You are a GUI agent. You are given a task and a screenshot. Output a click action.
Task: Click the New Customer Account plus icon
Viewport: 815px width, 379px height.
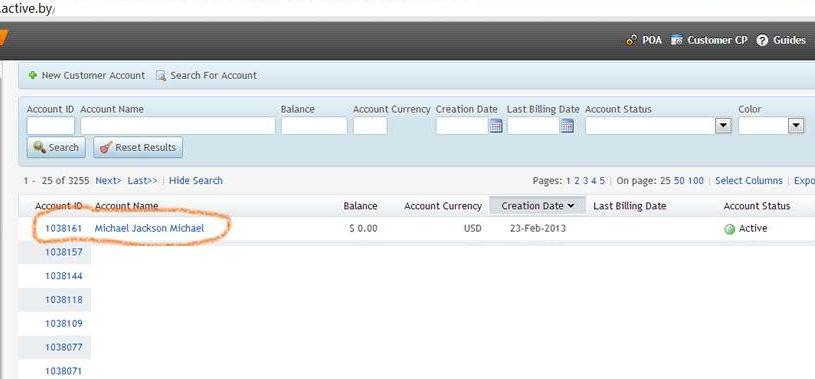coord(33,75)
